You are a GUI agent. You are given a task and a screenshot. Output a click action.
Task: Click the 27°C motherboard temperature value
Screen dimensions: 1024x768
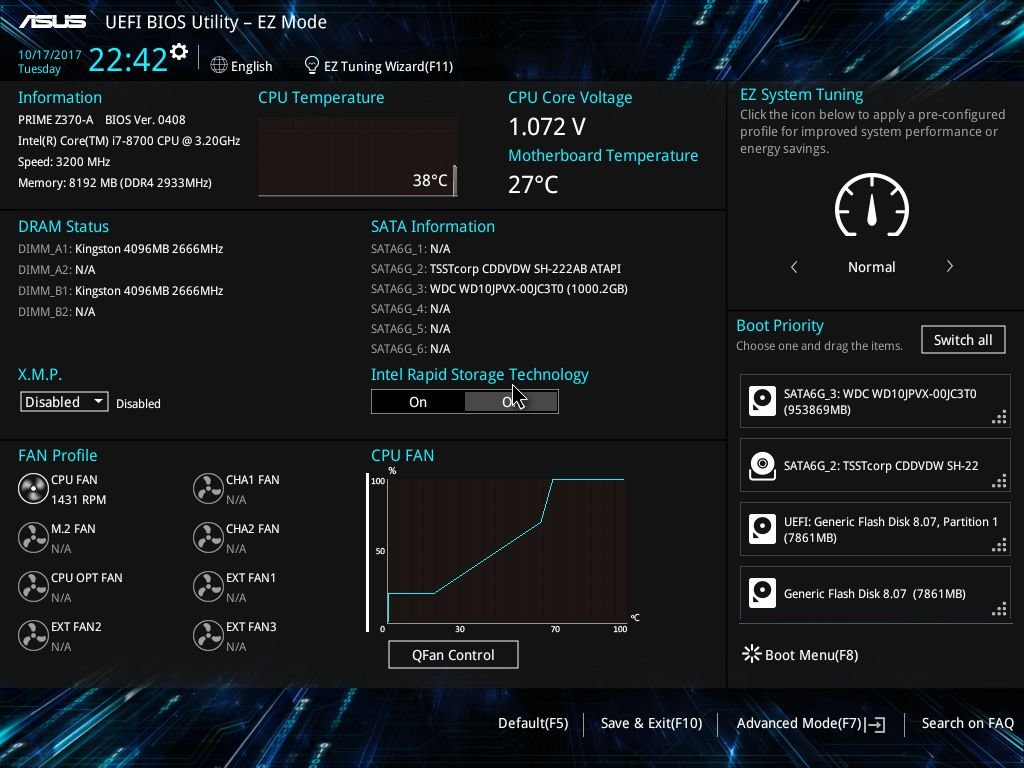pyautogui.click(x=534, y=185)
